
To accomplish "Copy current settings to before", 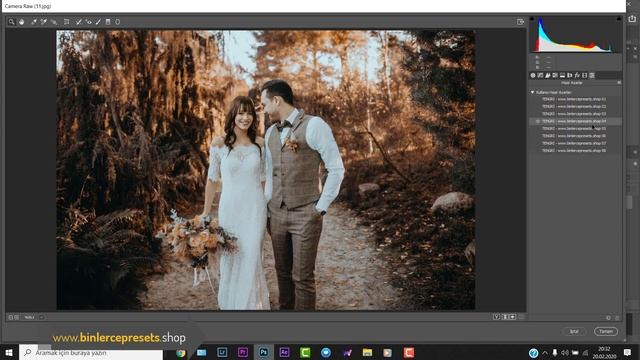I will pos(513,317).
